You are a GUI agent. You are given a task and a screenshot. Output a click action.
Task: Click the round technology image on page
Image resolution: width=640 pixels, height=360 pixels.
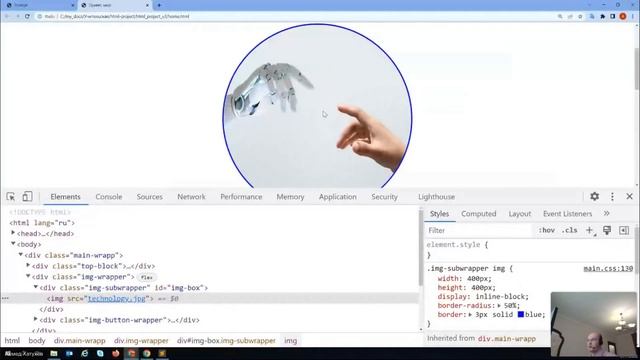tap(317, 107)
